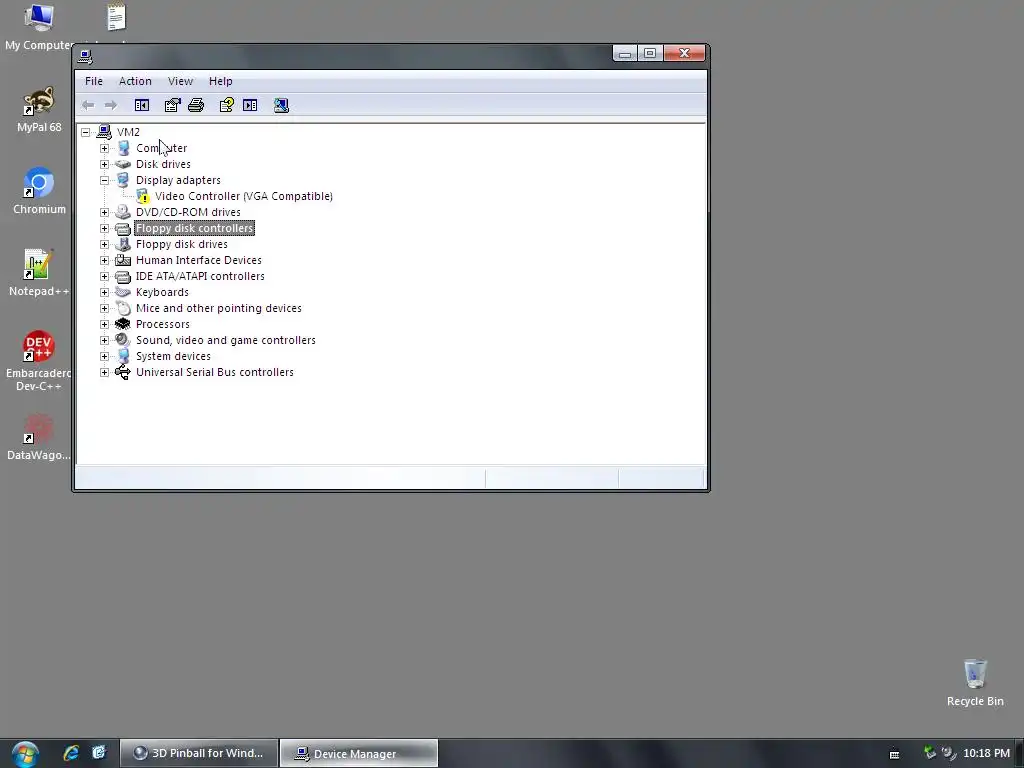Expand Mice and other pointing devices
The width and height of the screenshot is (1024, 768).
(x=104, y=308)
